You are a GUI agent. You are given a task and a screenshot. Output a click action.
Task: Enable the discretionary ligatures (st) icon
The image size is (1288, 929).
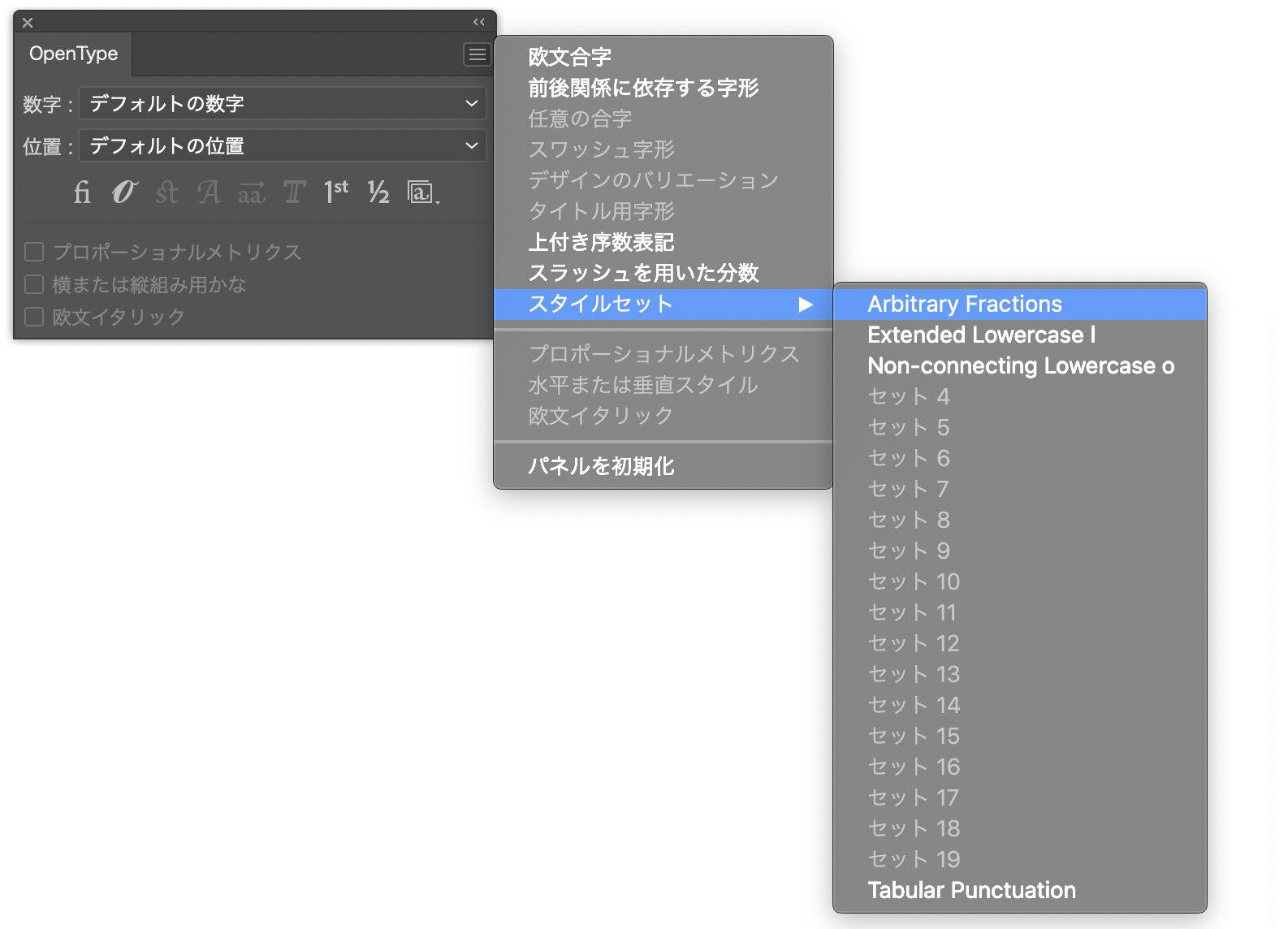166,192
